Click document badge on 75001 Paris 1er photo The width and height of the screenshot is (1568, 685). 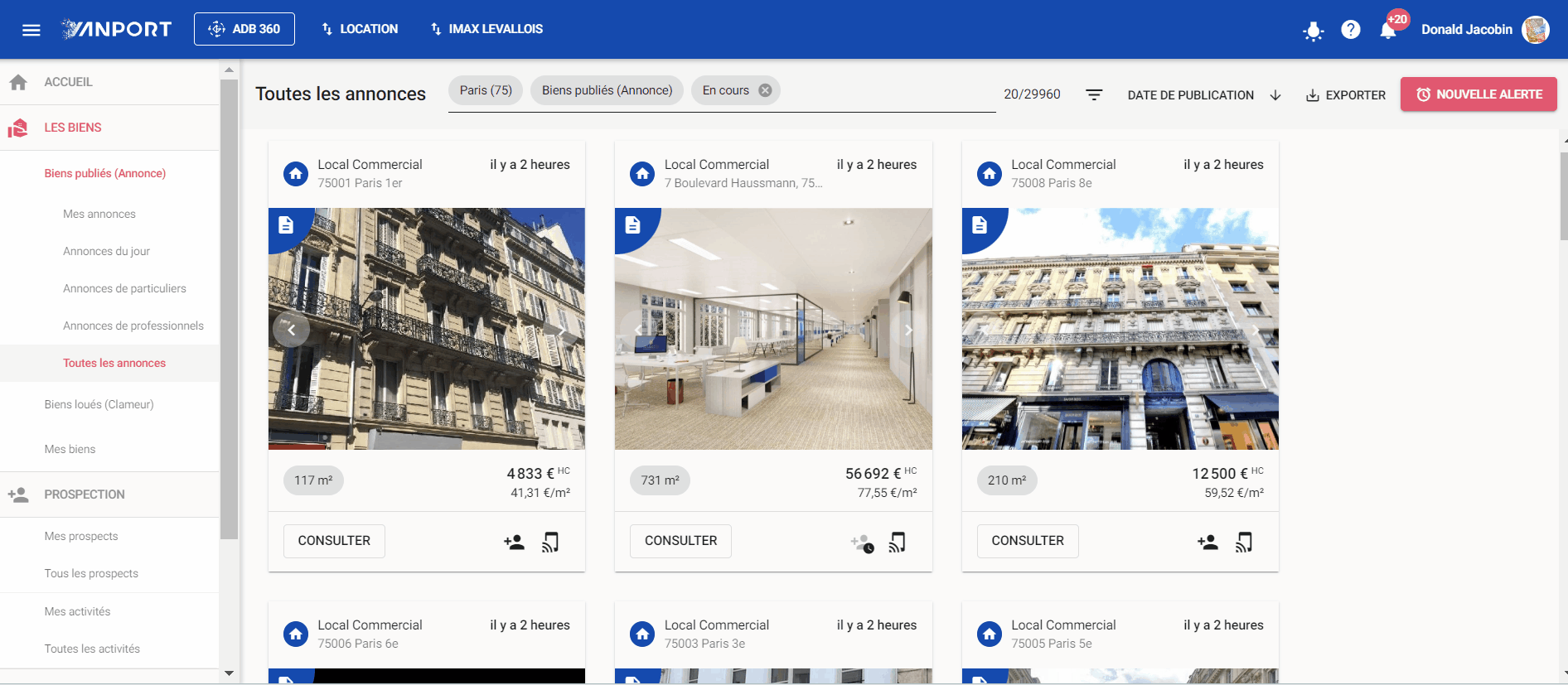pos(286,224)
